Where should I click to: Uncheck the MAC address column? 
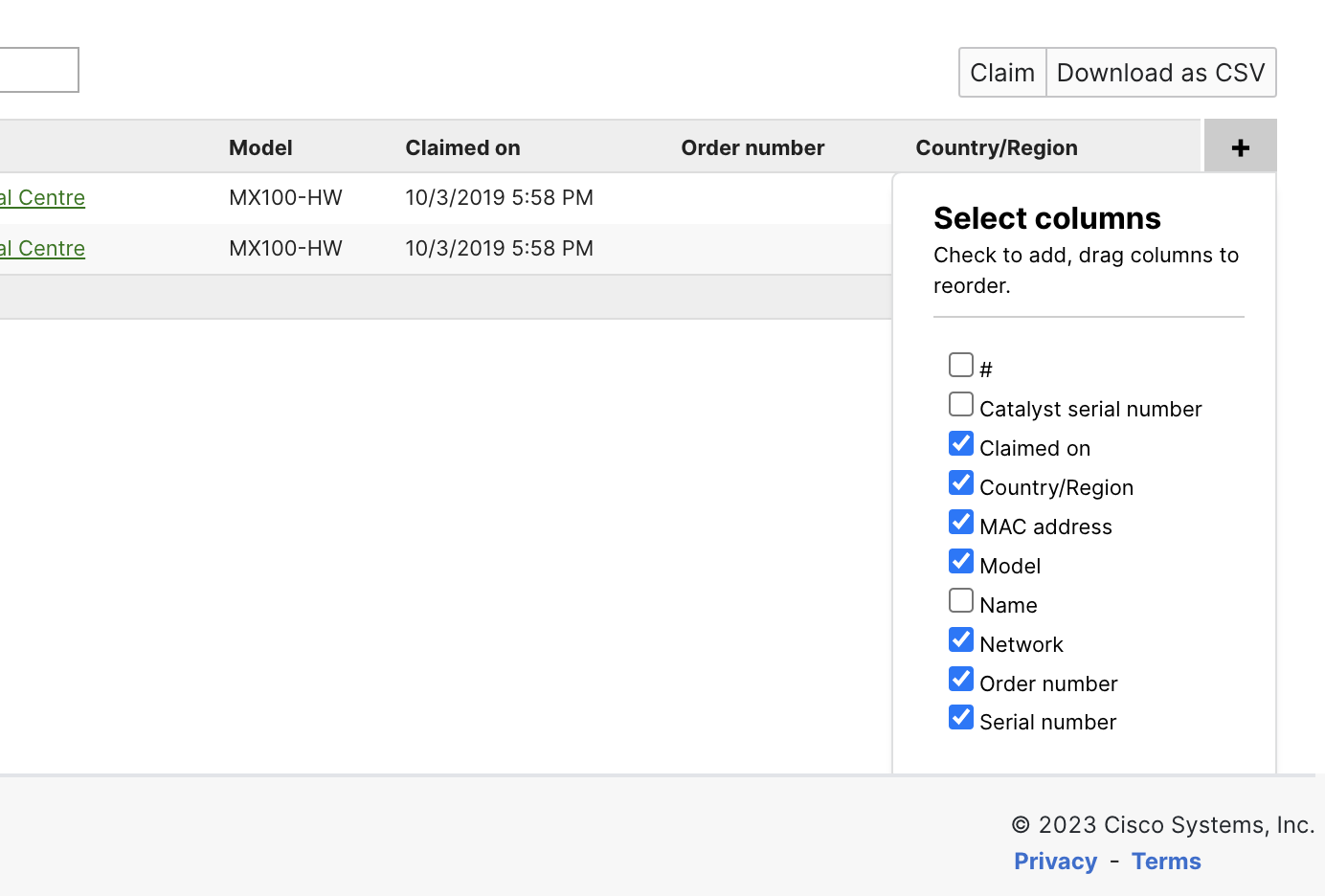pos(960,522)
